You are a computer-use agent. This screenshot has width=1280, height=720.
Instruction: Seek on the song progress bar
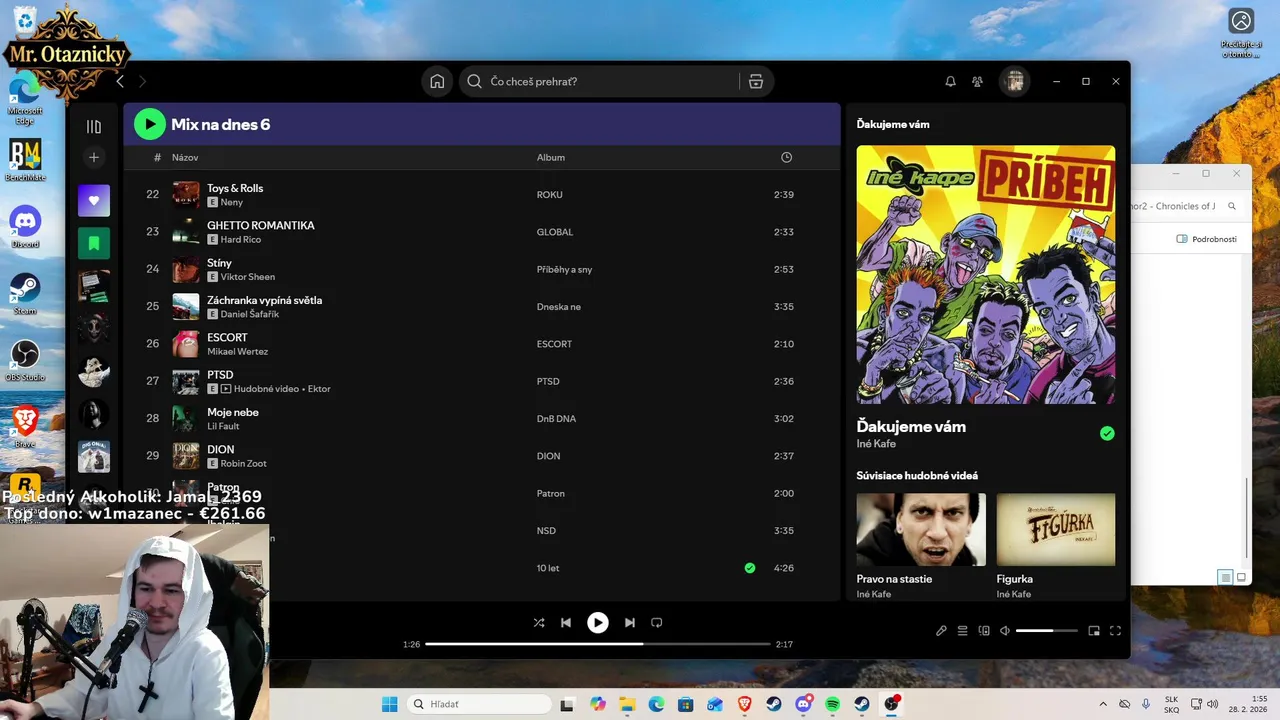coord(597,644)
